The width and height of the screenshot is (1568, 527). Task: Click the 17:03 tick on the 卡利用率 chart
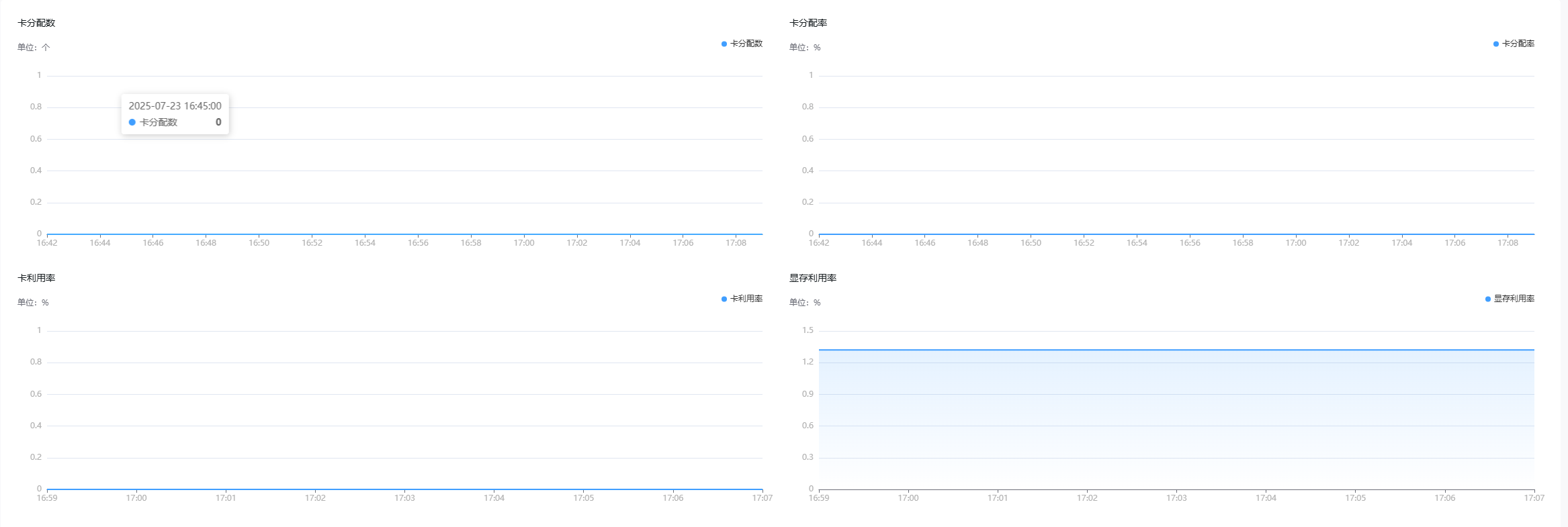pos(404,498)
